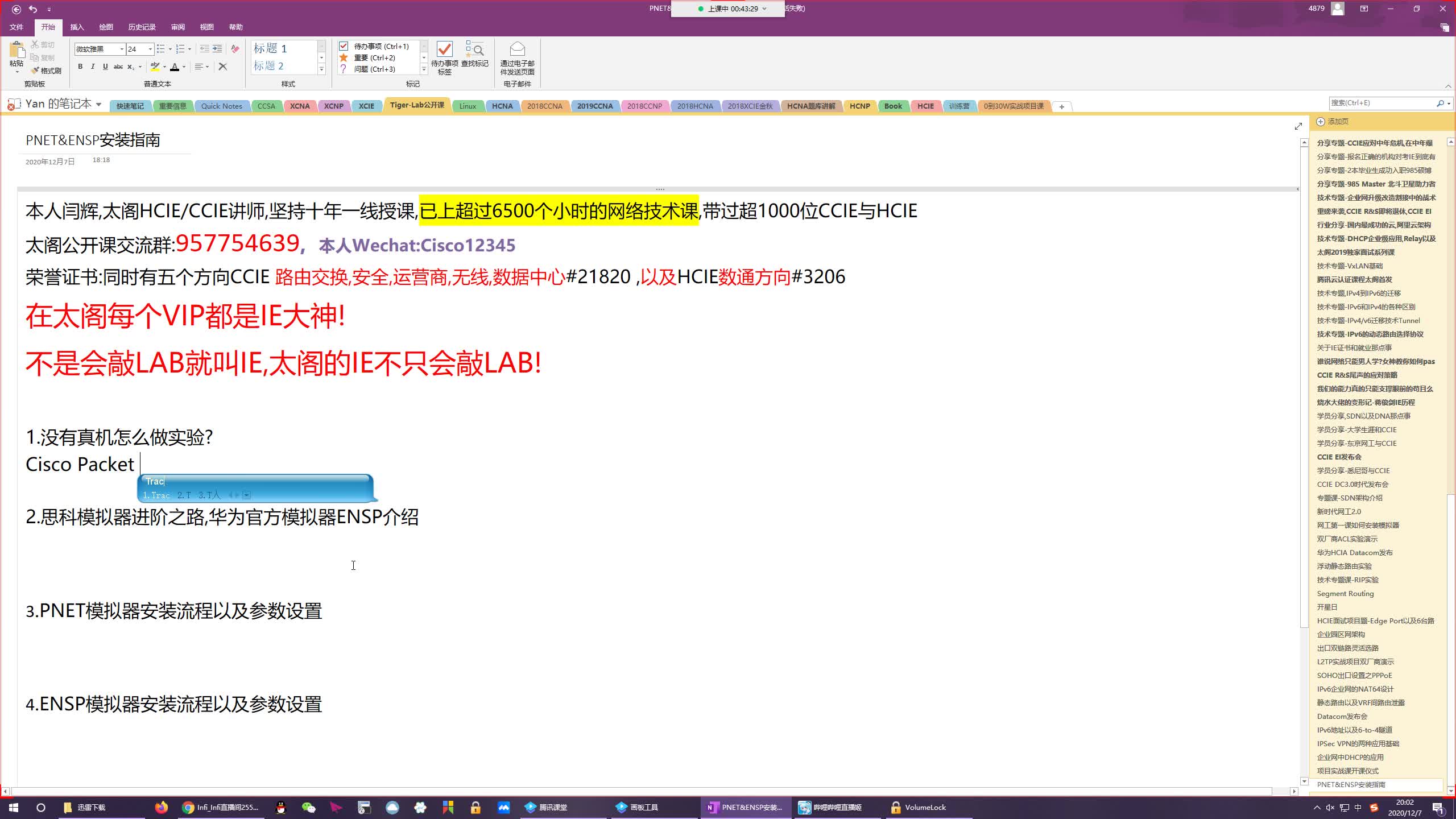
Task: Click the taskbar volume icon
Action: click(x=1330, y=808)
